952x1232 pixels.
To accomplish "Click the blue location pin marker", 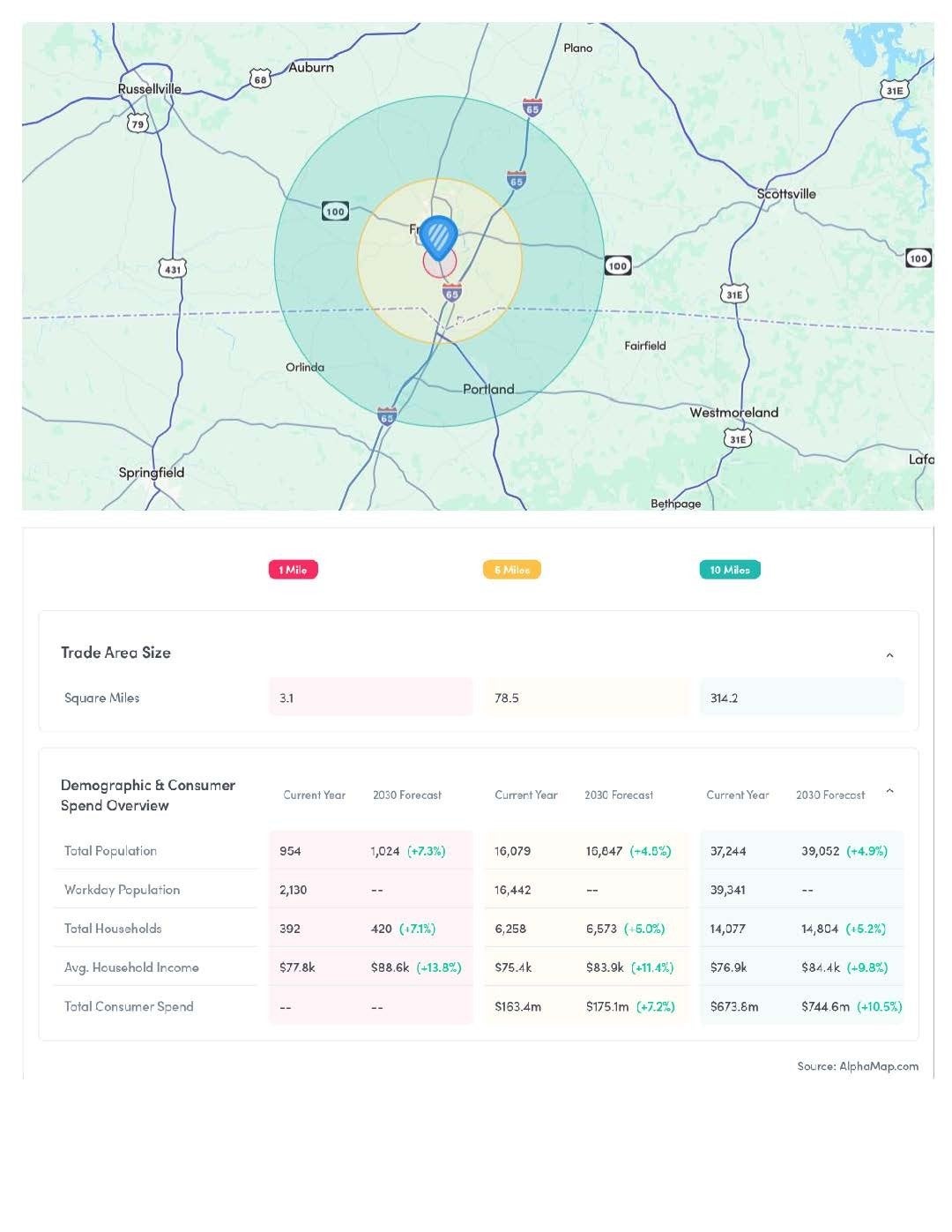I will pos(438,235).
